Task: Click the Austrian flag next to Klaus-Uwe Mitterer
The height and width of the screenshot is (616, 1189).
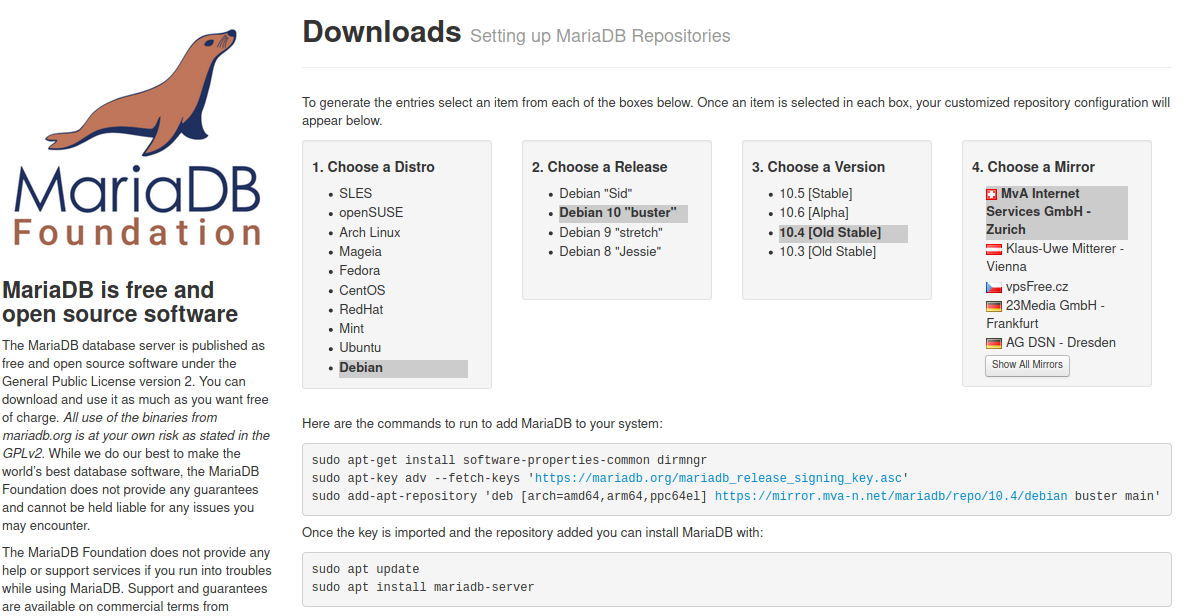Action: click(x=993, y=249)
